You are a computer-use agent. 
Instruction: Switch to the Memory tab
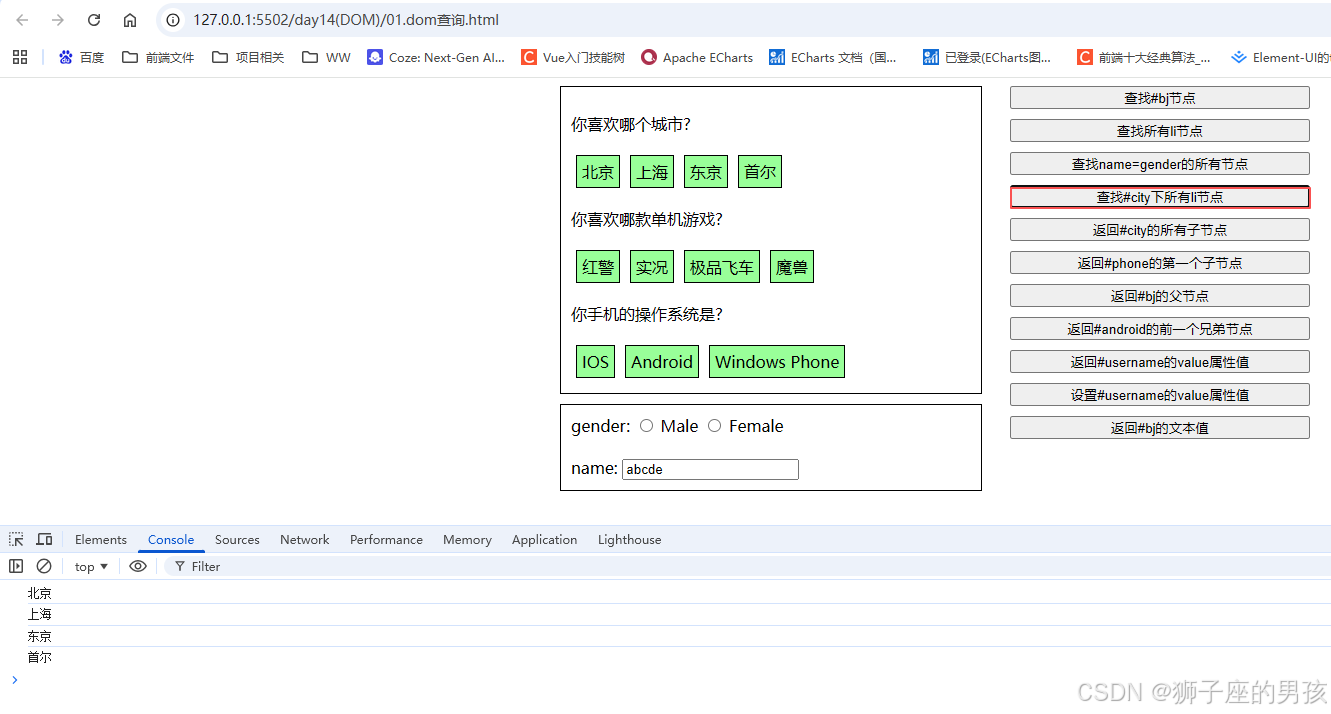tap(467, 539)
